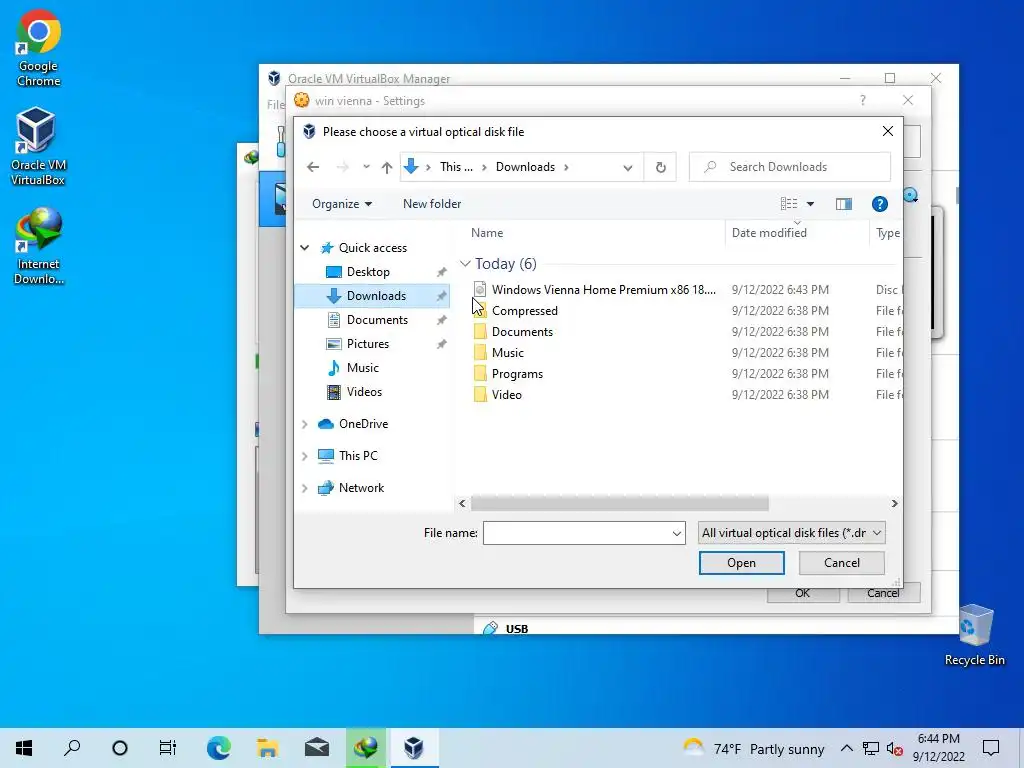This screenshot has height=768, width=1024.
Task: Open the Organize dropdown menu
Action: click(342, 204)
